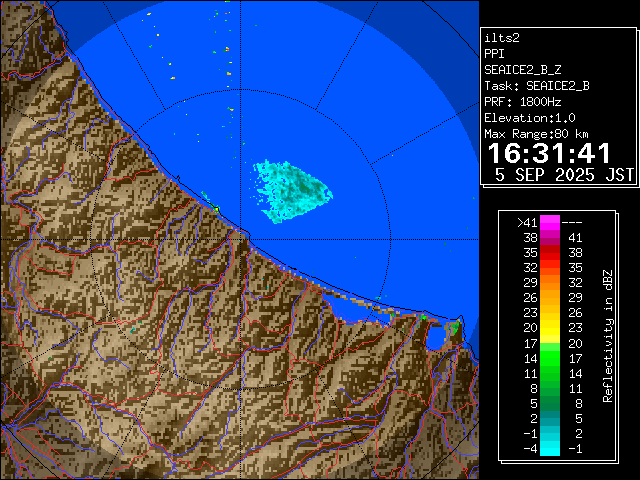Click the 16:31:41 timestamp display

tap(549, 153)
